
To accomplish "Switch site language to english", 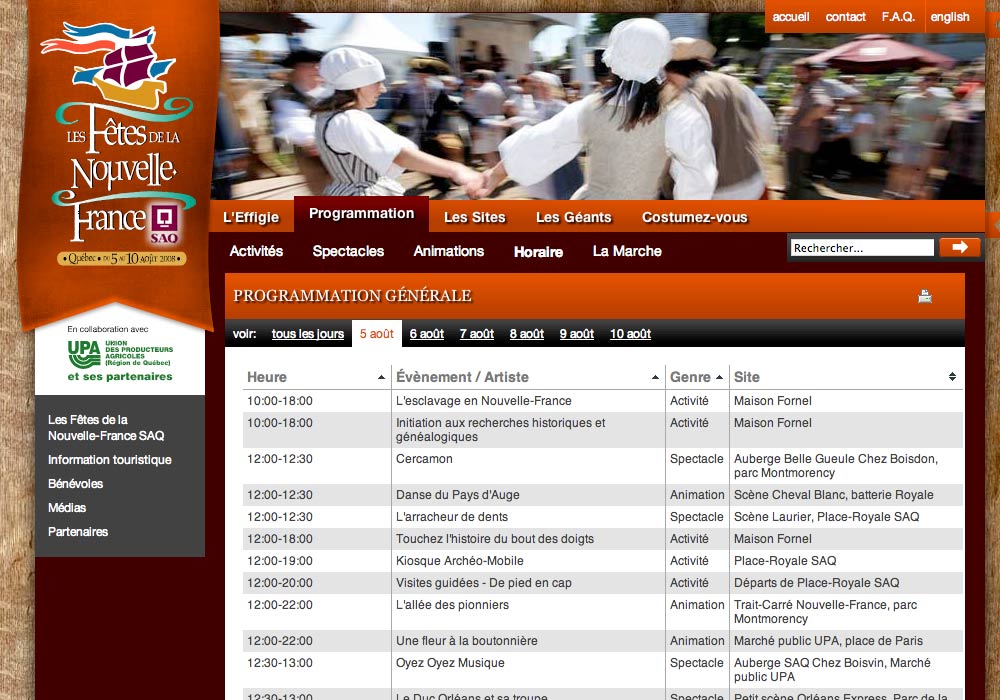I will [949, 17].
